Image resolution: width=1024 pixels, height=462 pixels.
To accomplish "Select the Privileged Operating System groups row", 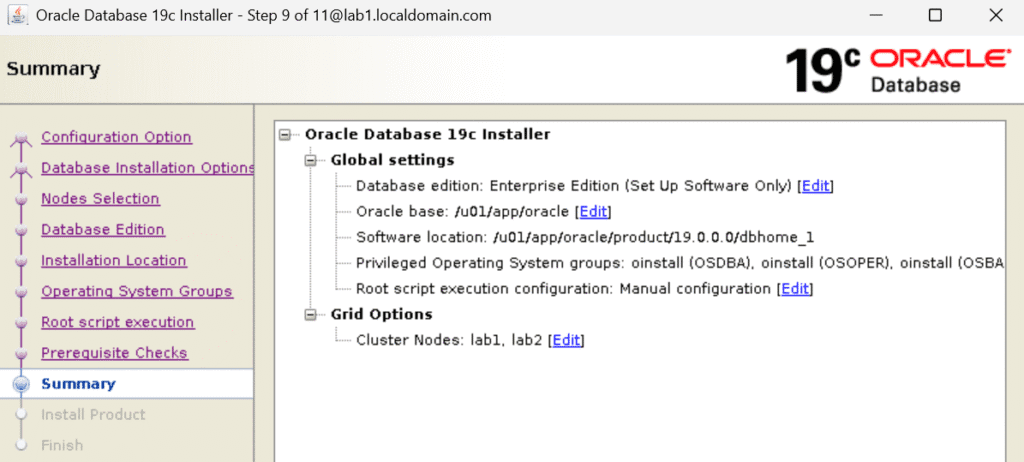I will pos(679,263).
